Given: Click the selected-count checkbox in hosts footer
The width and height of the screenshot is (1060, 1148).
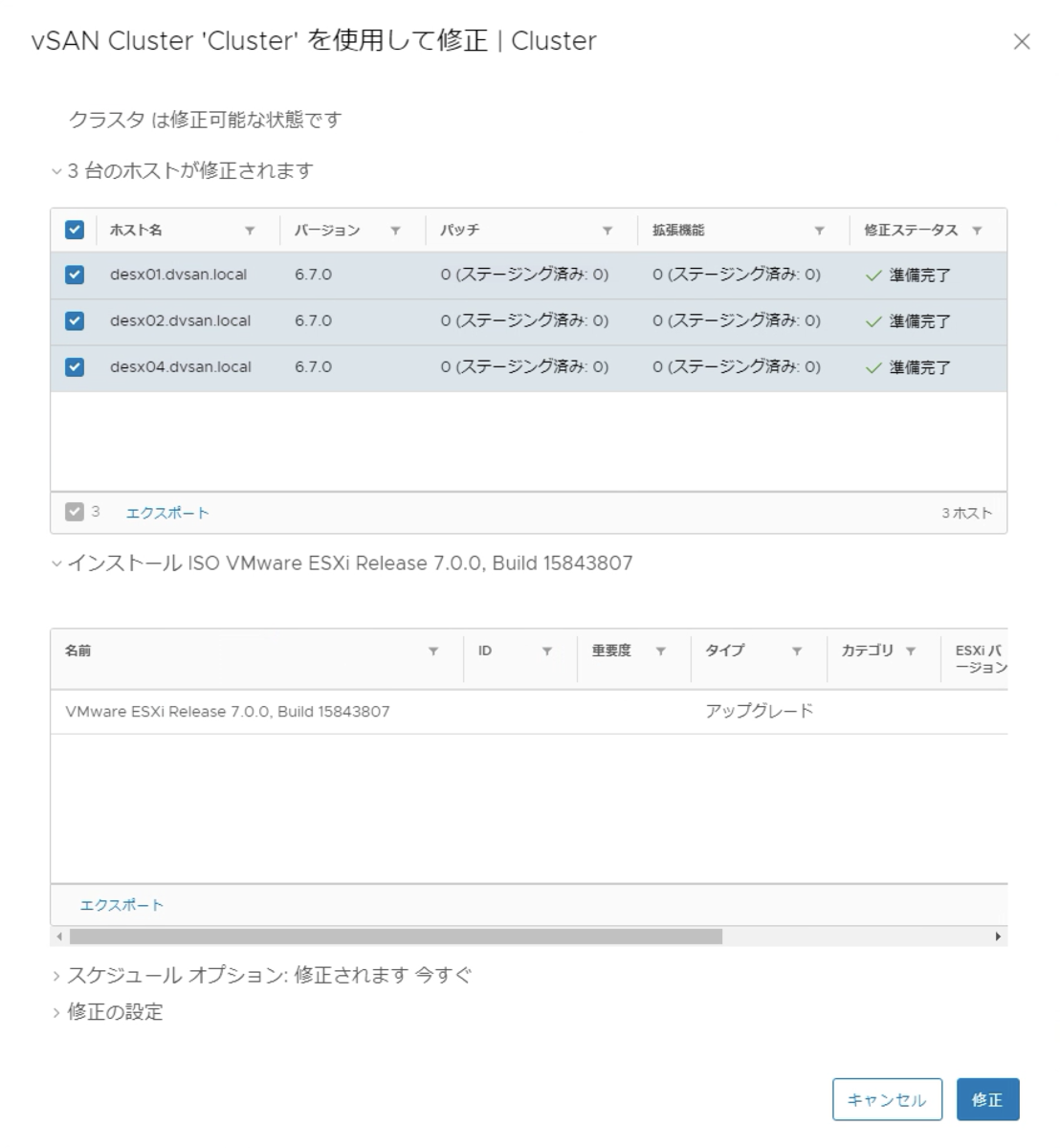Looking at the screenshot, I should tap(75, 512).
